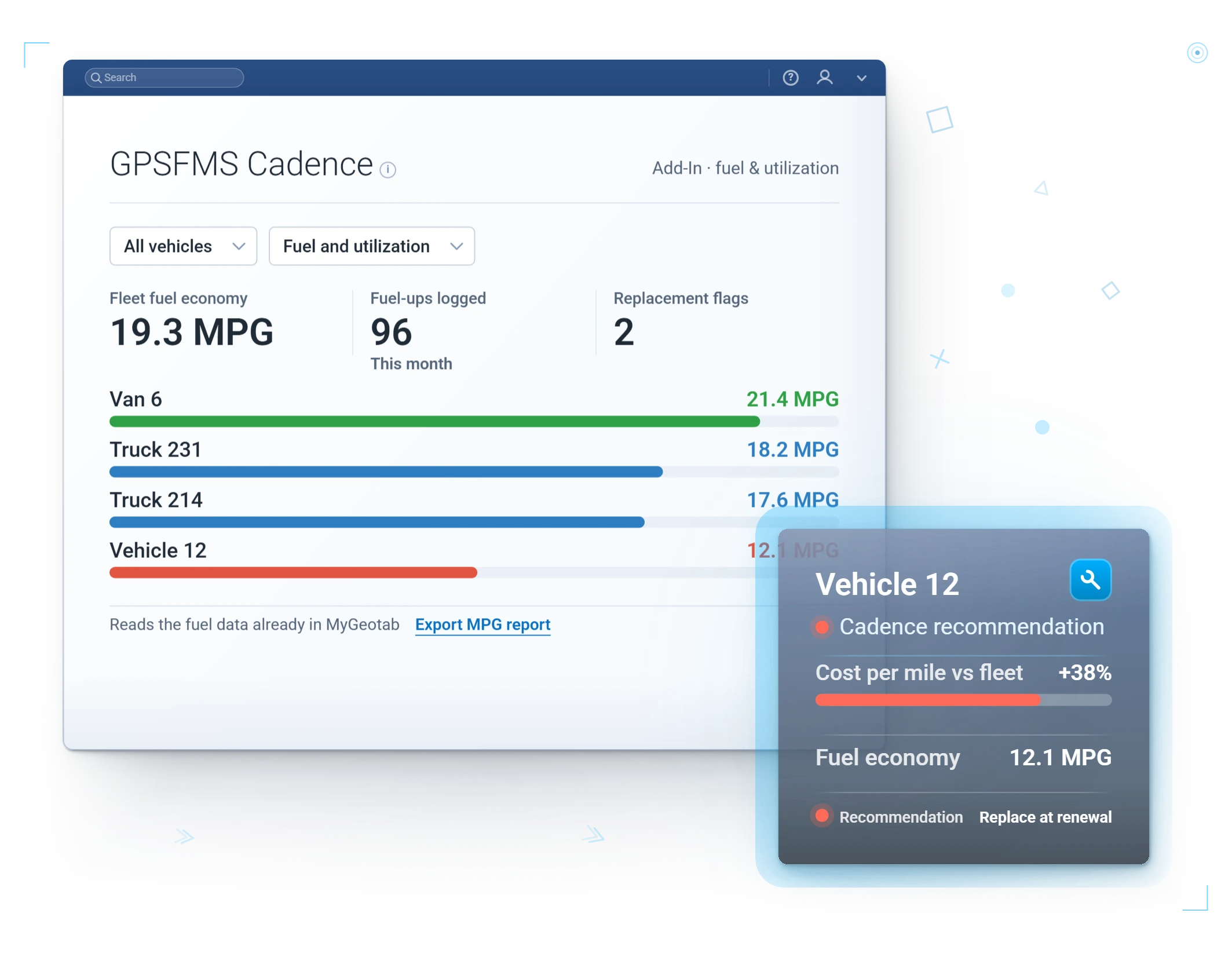Click the Cost per mile red bar
The height and width of the screenshot is (953, 1232).
click(928, 700)
